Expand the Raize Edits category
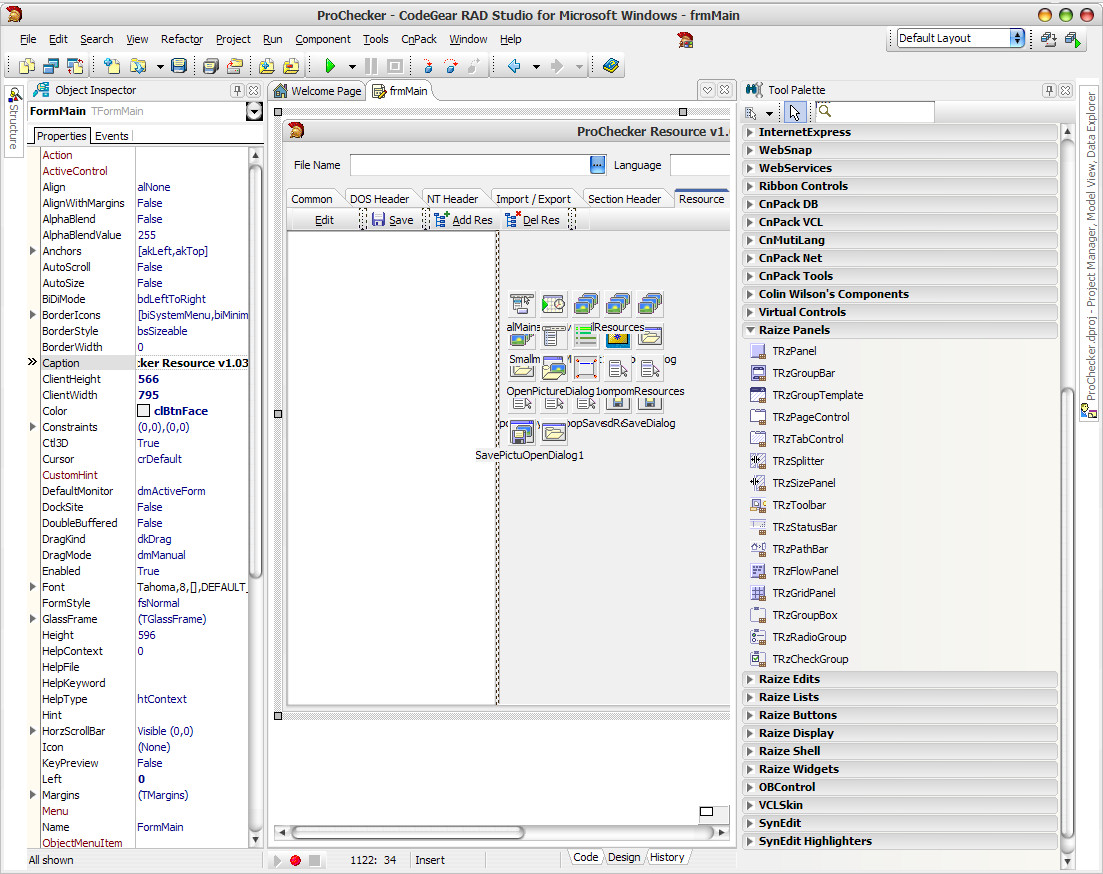 click(x=750, y=679)
